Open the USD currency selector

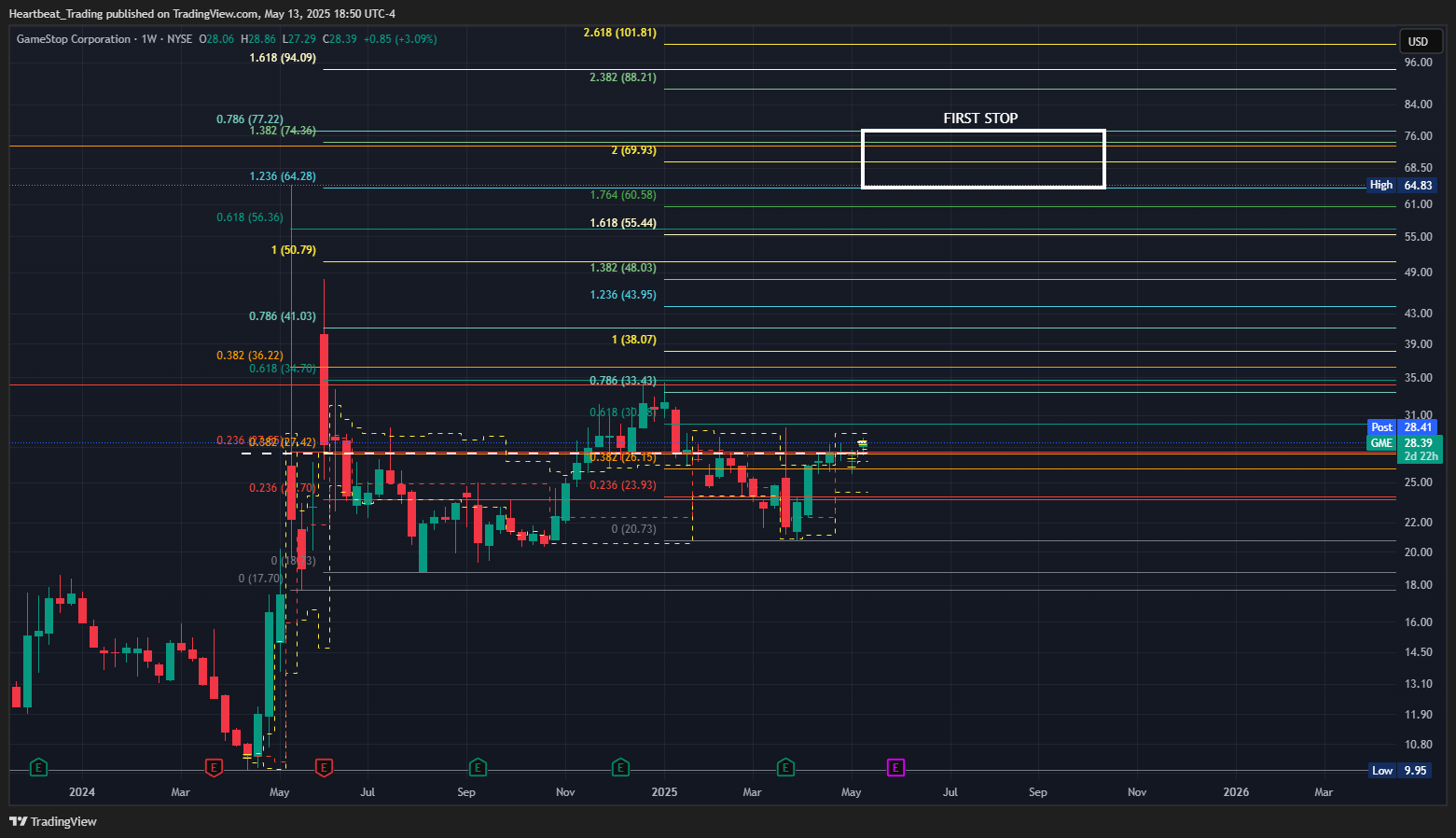click(1421, 41)
